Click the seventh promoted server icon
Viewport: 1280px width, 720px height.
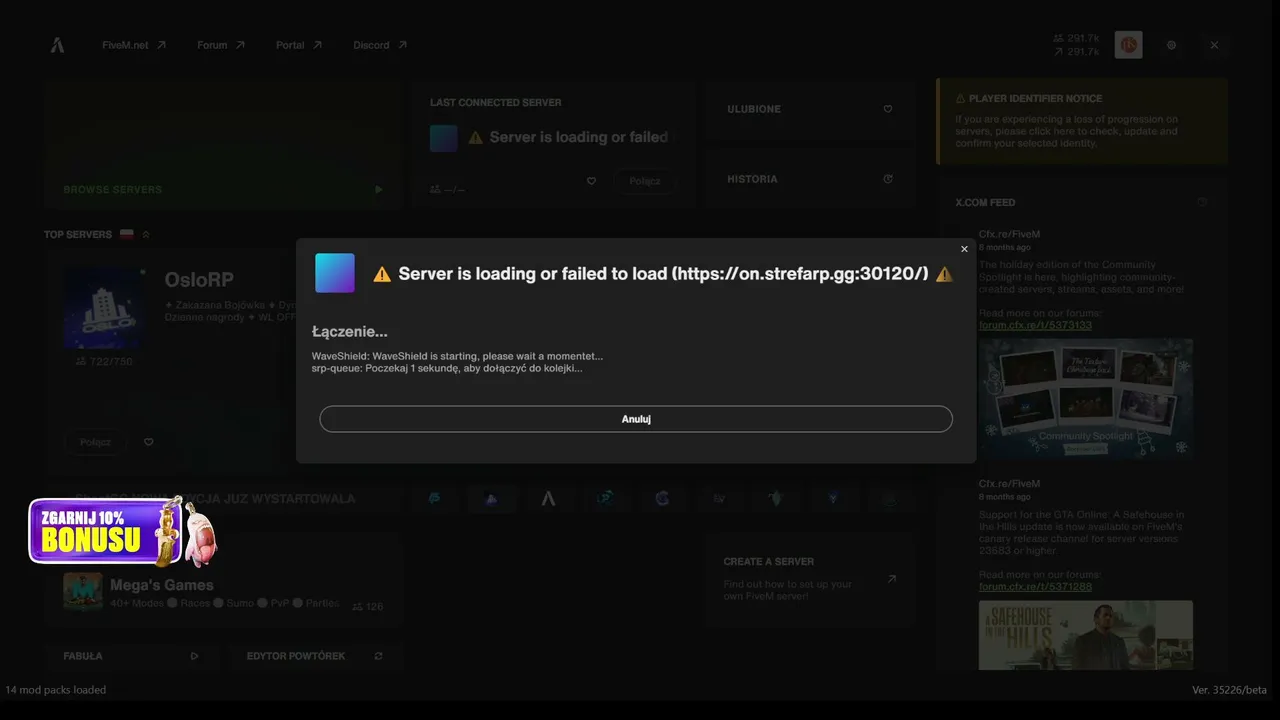[x=776, y=498]
